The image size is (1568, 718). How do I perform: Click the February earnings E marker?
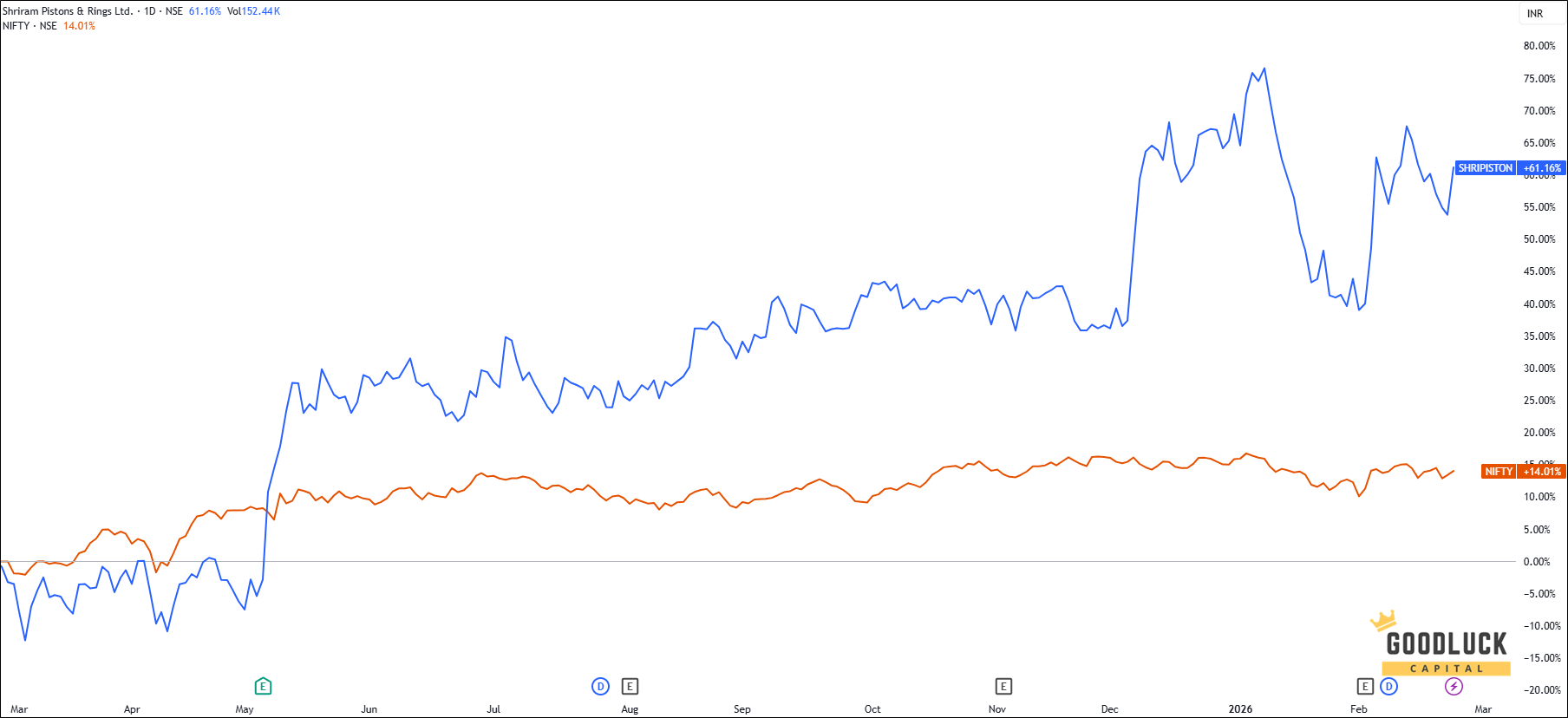[1365, 687]
